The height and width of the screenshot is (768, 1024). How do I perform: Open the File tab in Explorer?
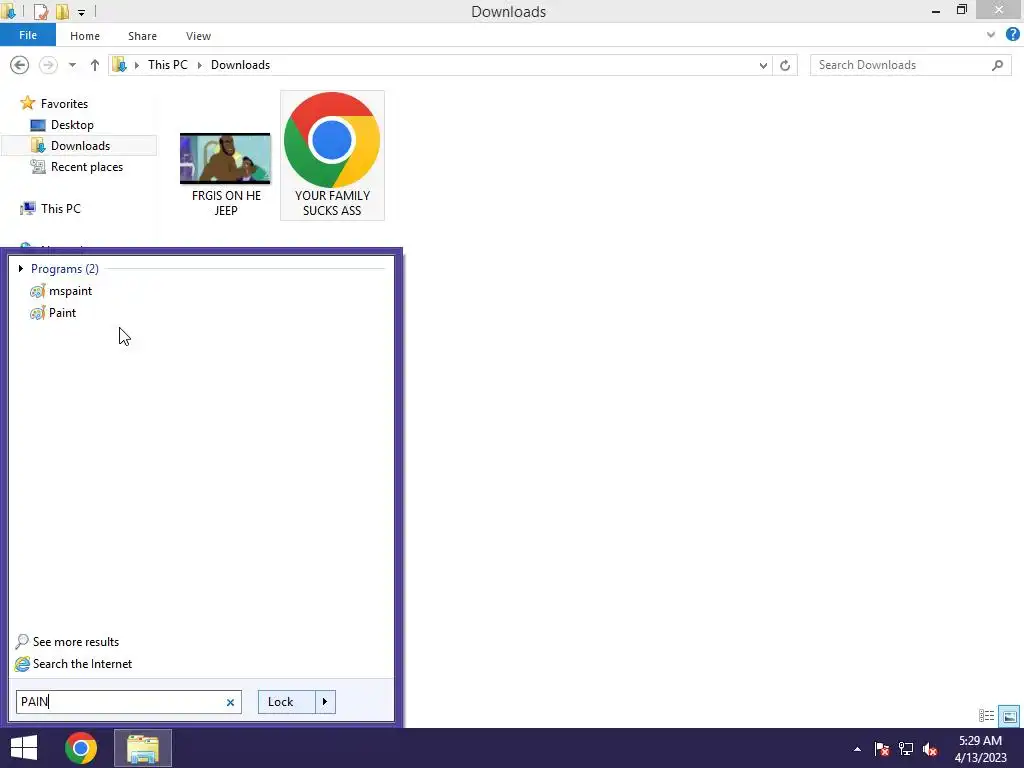pos(28,35)
